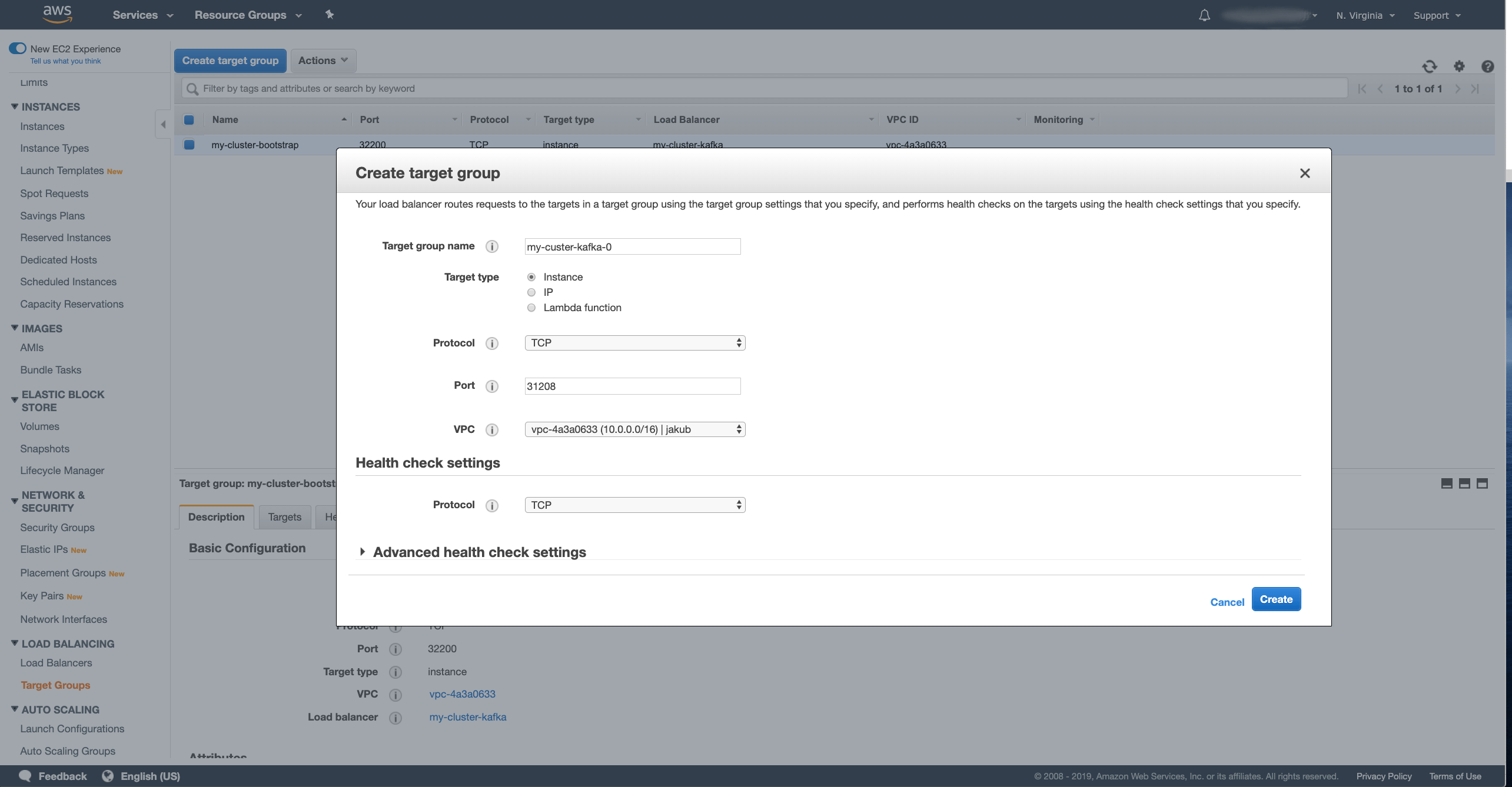Go to the next page arrow
This screenshot has width=1512, height=787.
pyautogui.click(x=1458, y=89)
